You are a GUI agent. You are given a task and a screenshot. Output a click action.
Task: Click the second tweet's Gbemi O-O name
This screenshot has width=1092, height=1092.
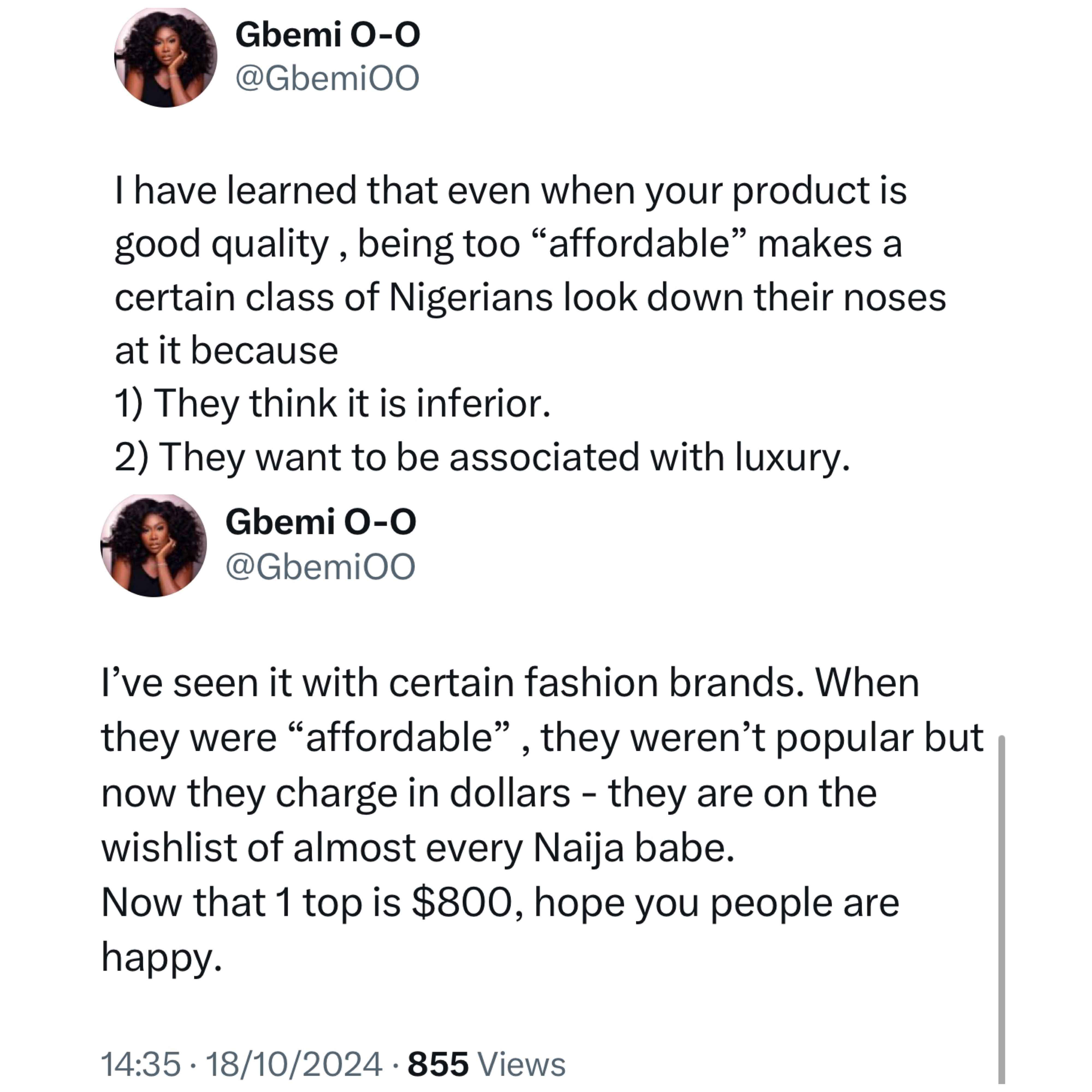click(x=321, y=521)
